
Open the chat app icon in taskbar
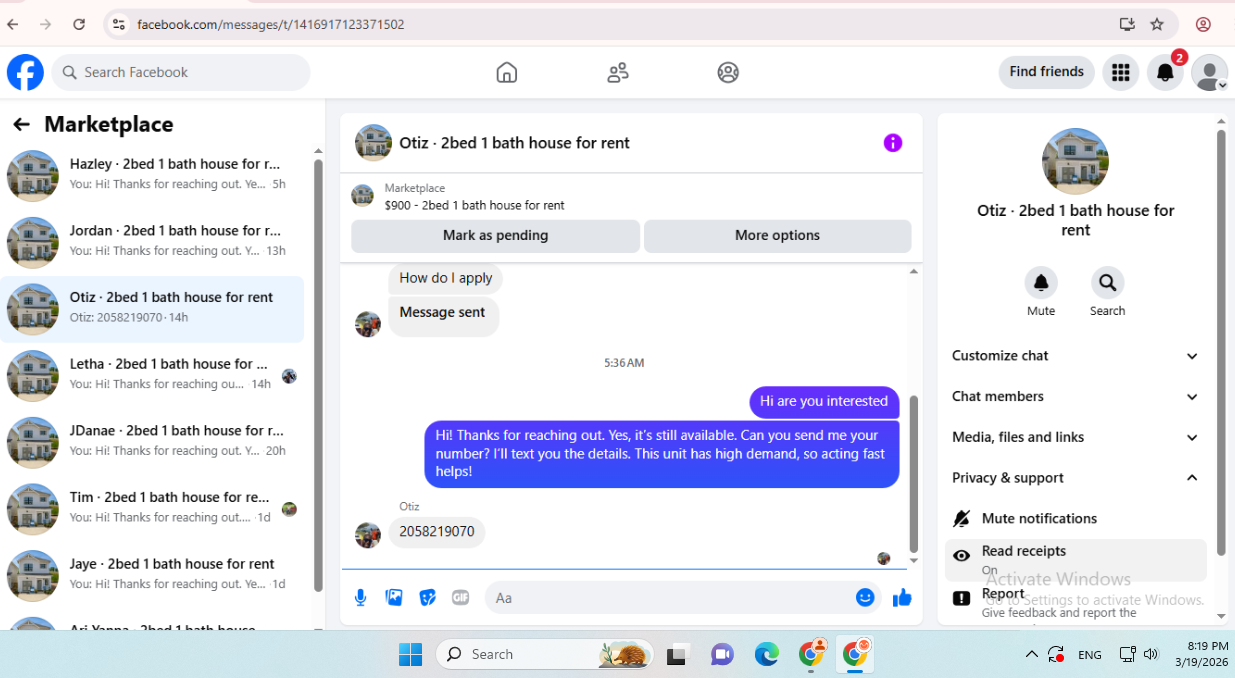tap(722, 654)
